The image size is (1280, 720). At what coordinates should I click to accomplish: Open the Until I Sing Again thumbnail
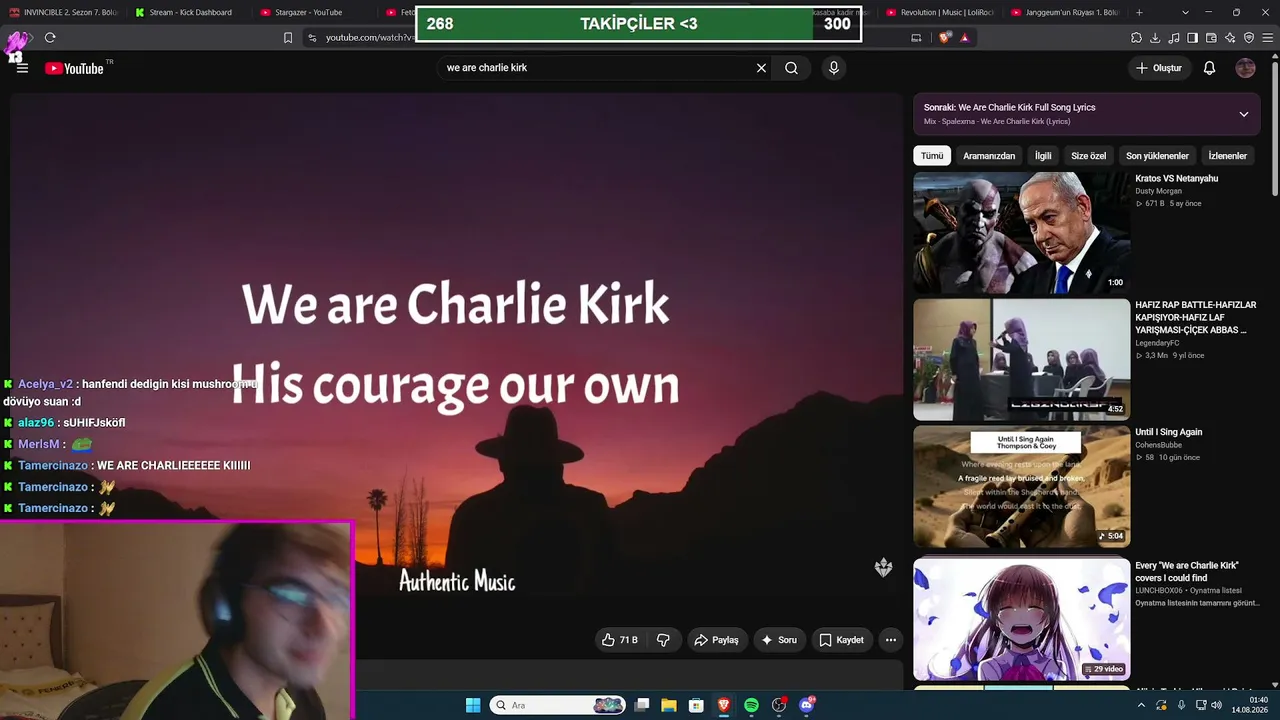1021,487
